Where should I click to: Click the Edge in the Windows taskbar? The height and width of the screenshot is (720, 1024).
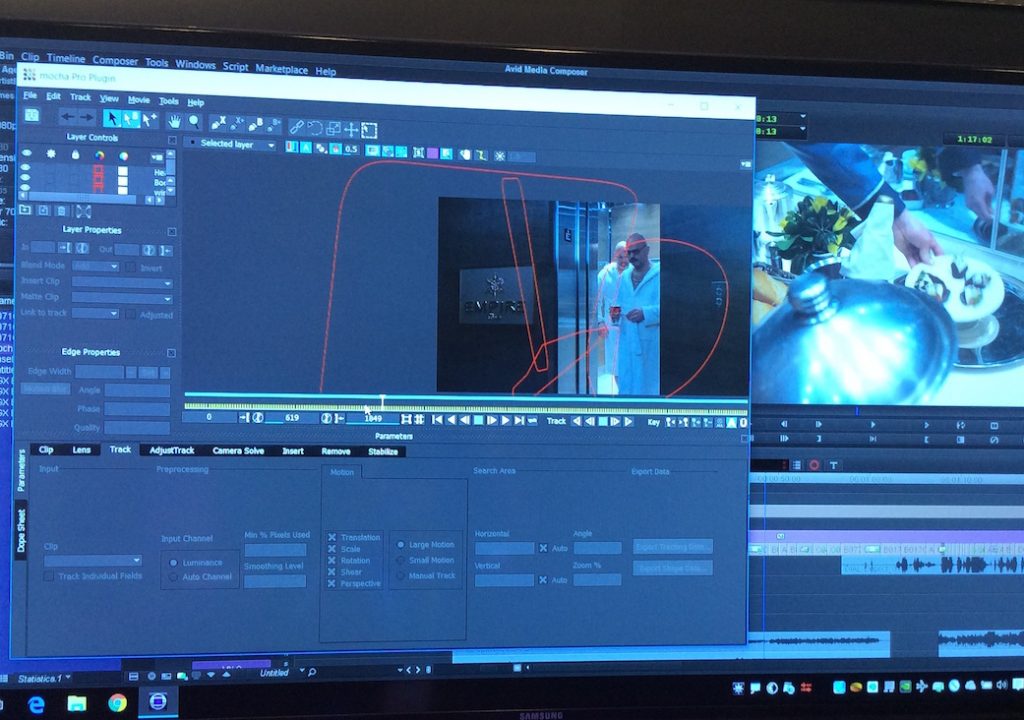[37, 704]
